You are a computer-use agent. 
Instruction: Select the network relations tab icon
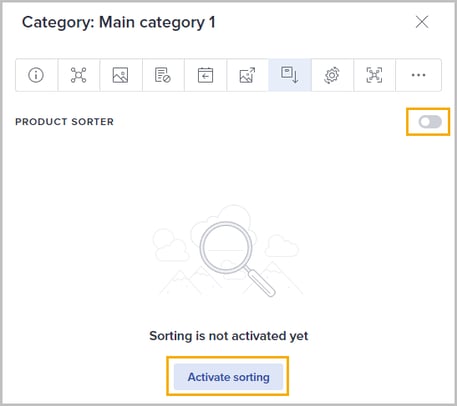(x=79, y=75)
